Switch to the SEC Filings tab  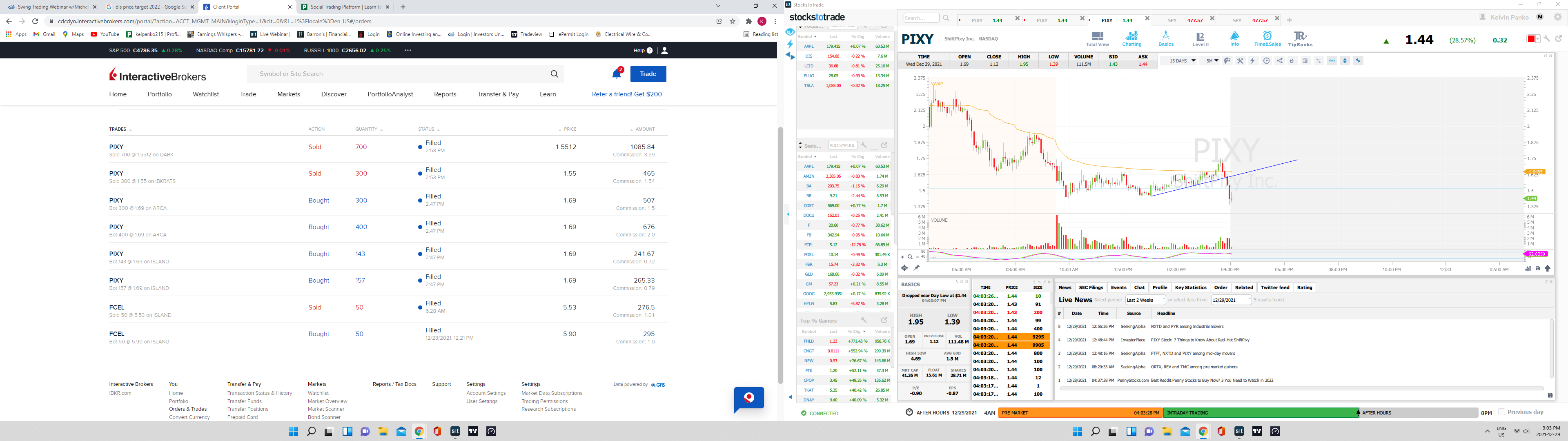[x=1091, y=287]
